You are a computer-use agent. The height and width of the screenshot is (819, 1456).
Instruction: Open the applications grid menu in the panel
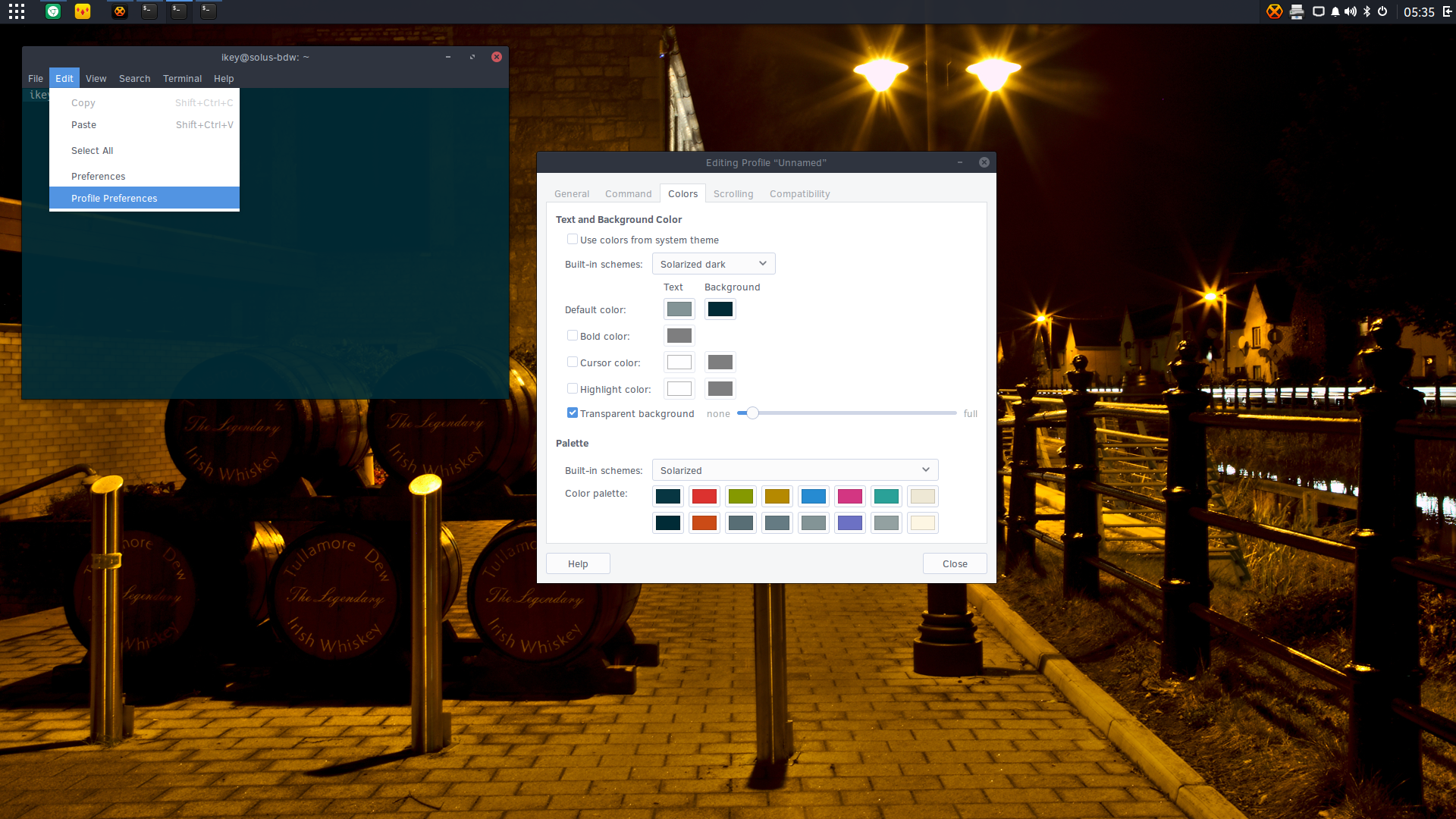coord(17,11)
